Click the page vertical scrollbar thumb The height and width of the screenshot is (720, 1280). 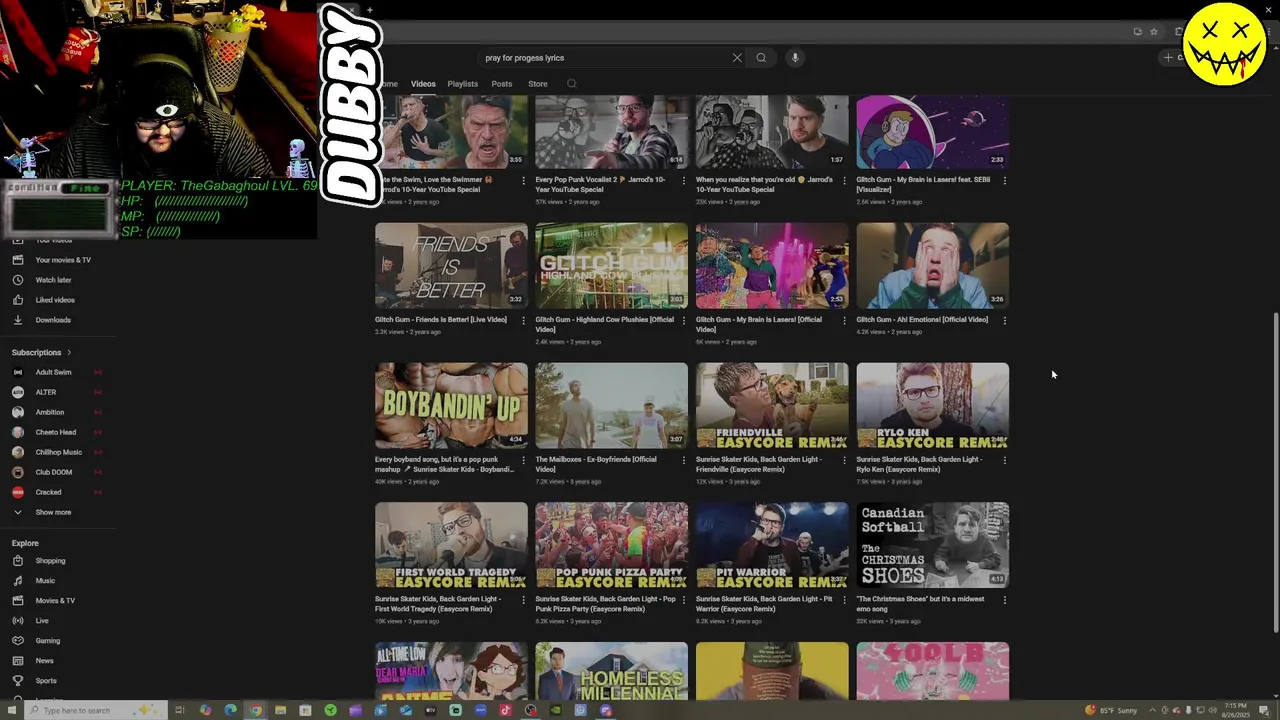click(1274, 470)
